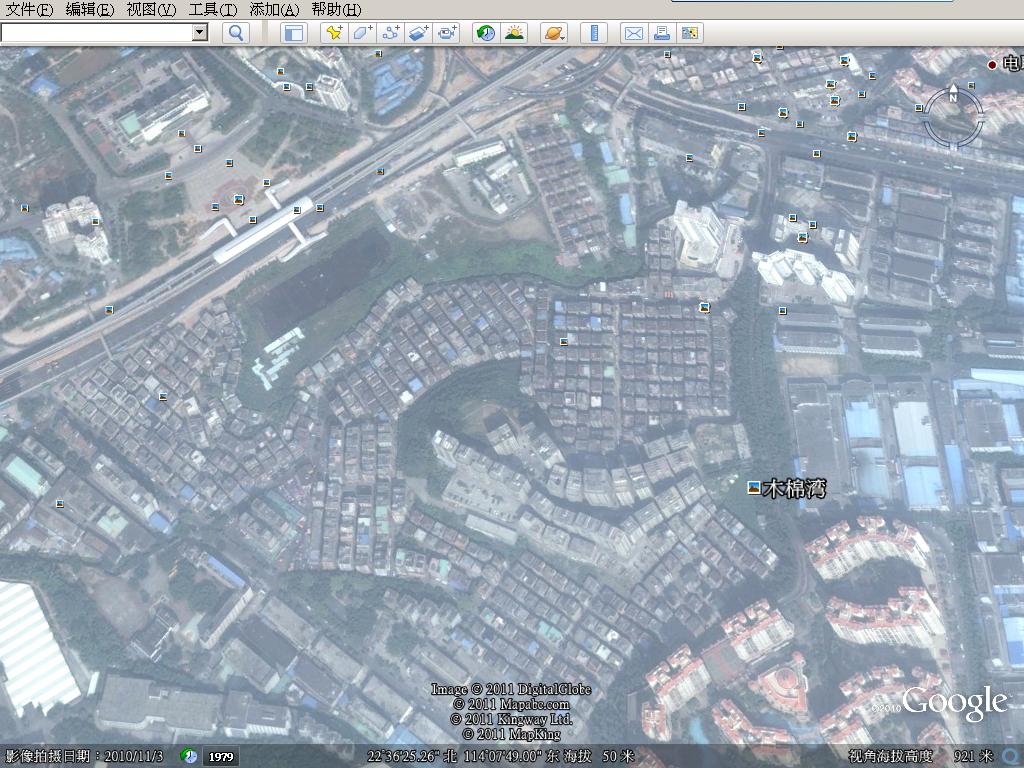Open the 文件(F) menu
Image resolution: width=1024 pixels, height=768 pixels.
click(29, 10)
